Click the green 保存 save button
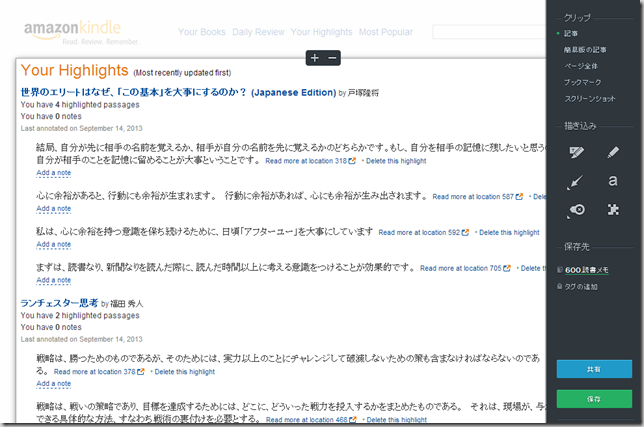Screen dimensions: 644x427 (x=594, y=399)
